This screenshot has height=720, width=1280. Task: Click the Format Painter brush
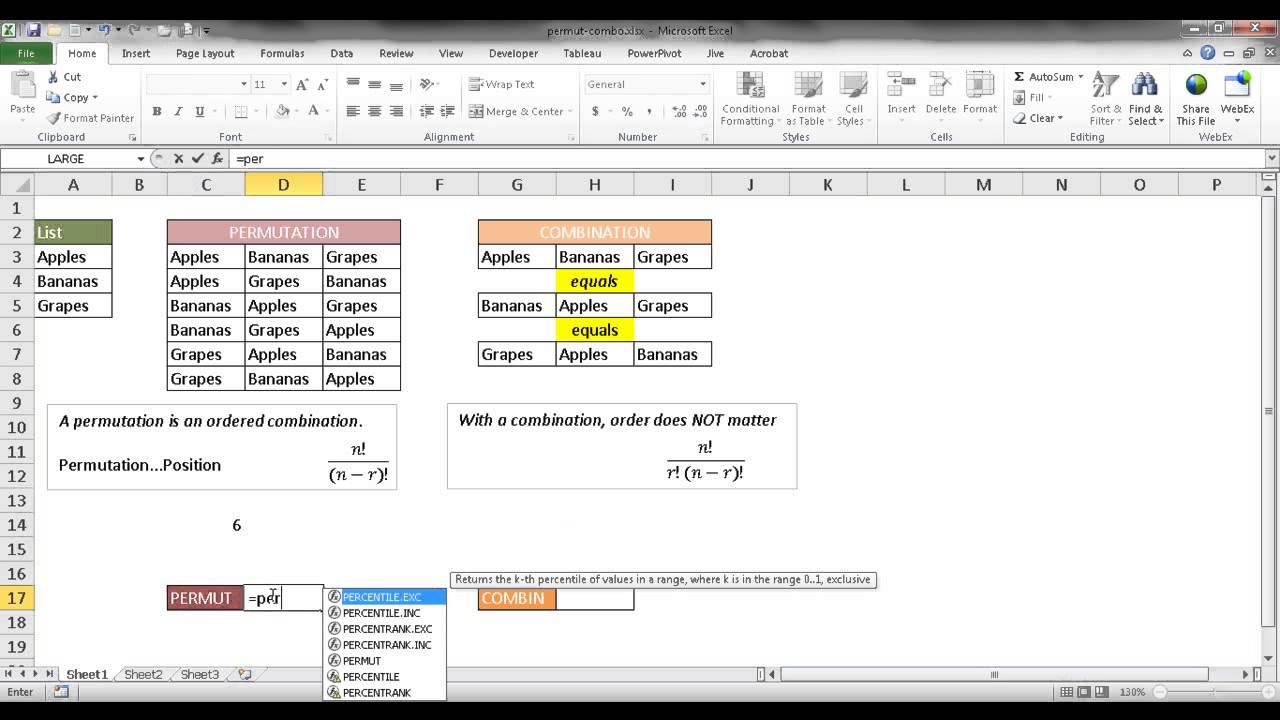point(53,118)
